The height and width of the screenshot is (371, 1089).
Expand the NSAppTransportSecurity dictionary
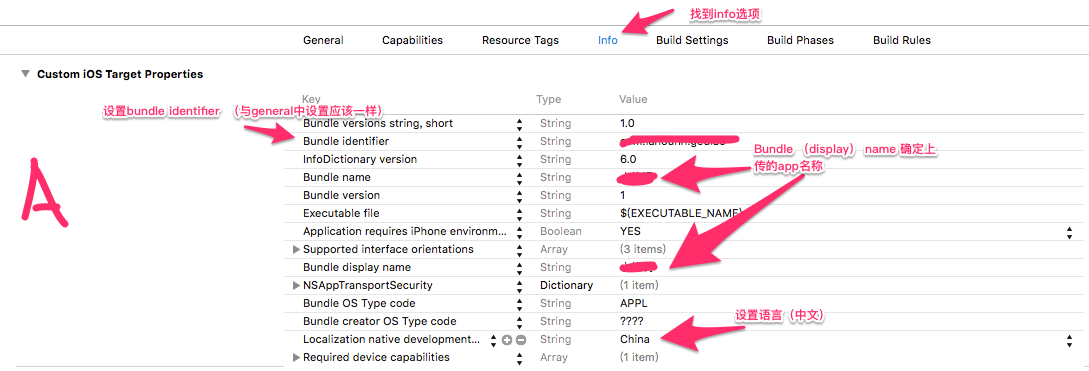tap(297, 286)
